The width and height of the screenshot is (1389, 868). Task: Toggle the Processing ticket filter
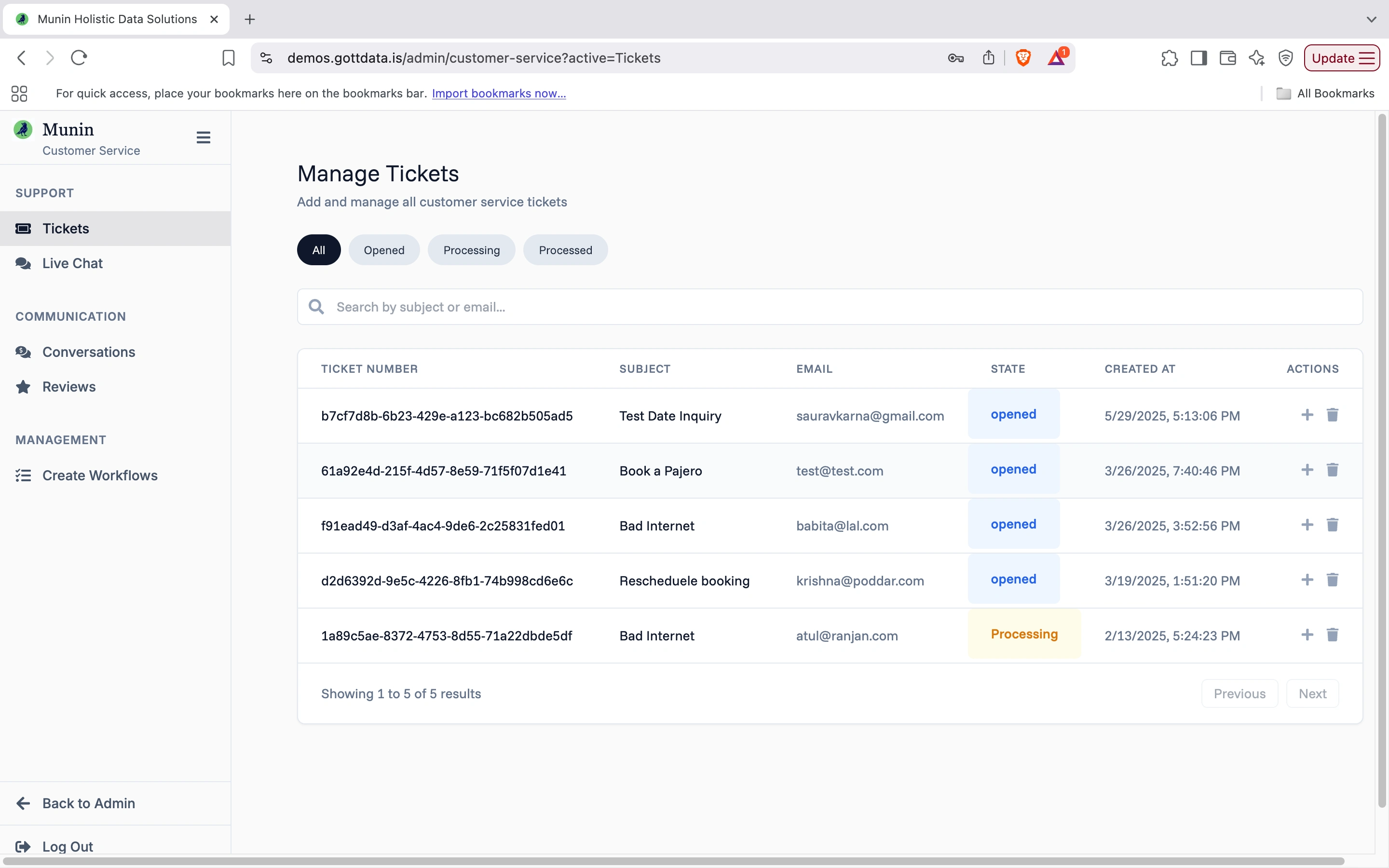pyautogui.click(x=471, y=250)
